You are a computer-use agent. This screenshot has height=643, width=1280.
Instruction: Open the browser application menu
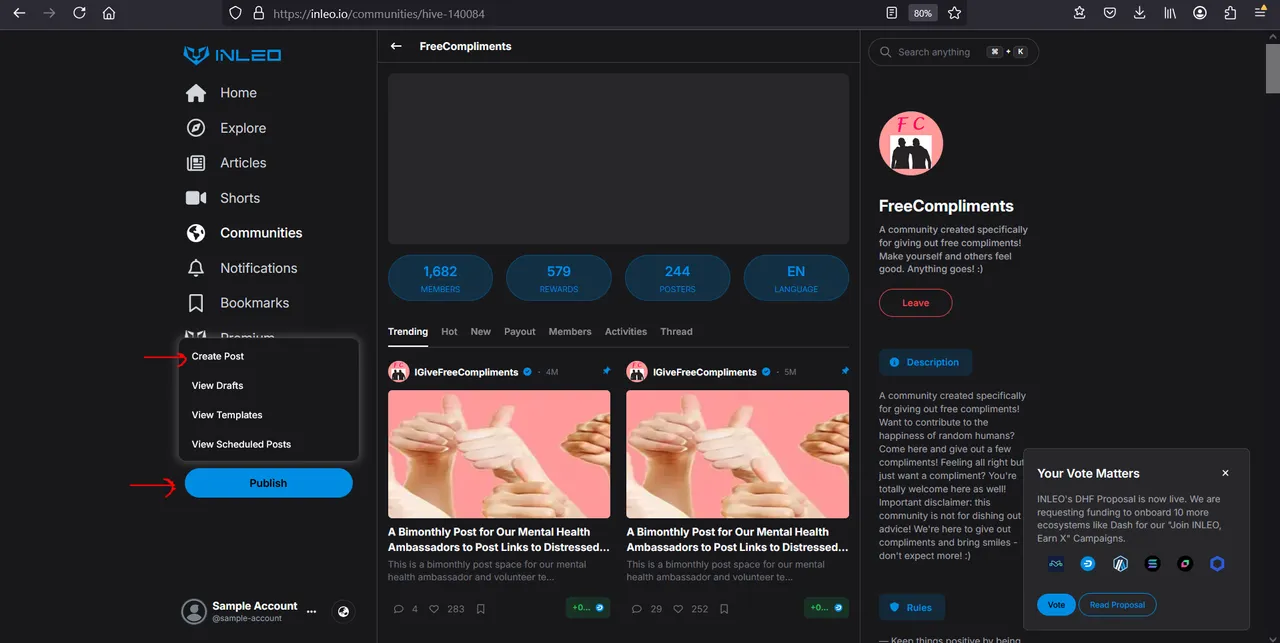1260,13
